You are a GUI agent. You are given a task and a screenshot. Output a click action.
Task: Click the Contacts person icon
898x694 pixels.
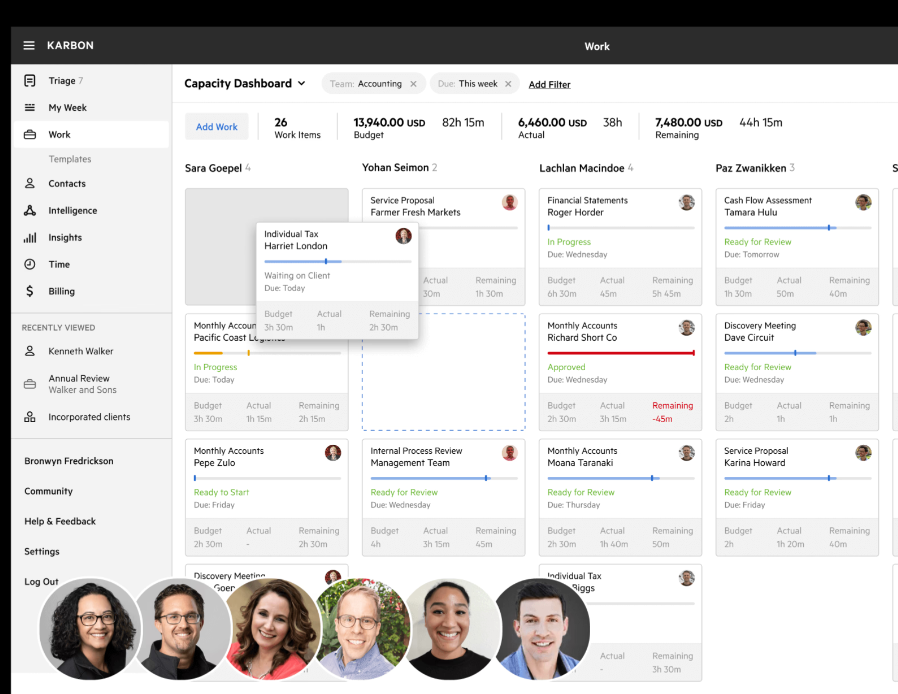(x=30, y=184)
